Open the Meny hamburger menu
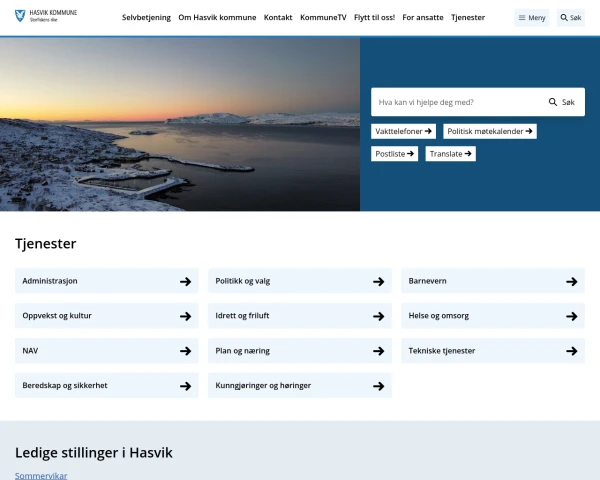 point(532,18)
